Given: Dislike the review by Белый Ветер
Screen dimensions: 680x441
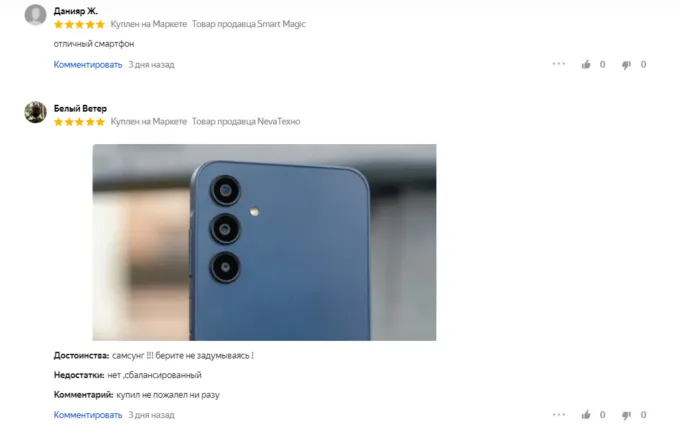Looking at the screenshot, I should 626,415.
